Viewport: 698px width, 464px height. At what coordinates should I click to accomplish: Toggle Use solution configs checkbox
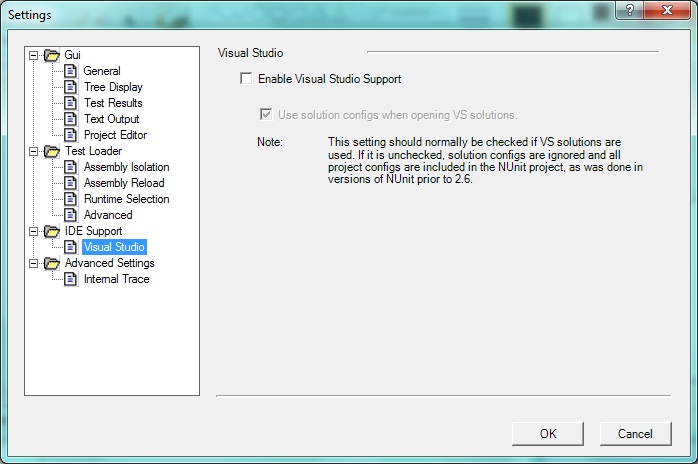(265, 114)
